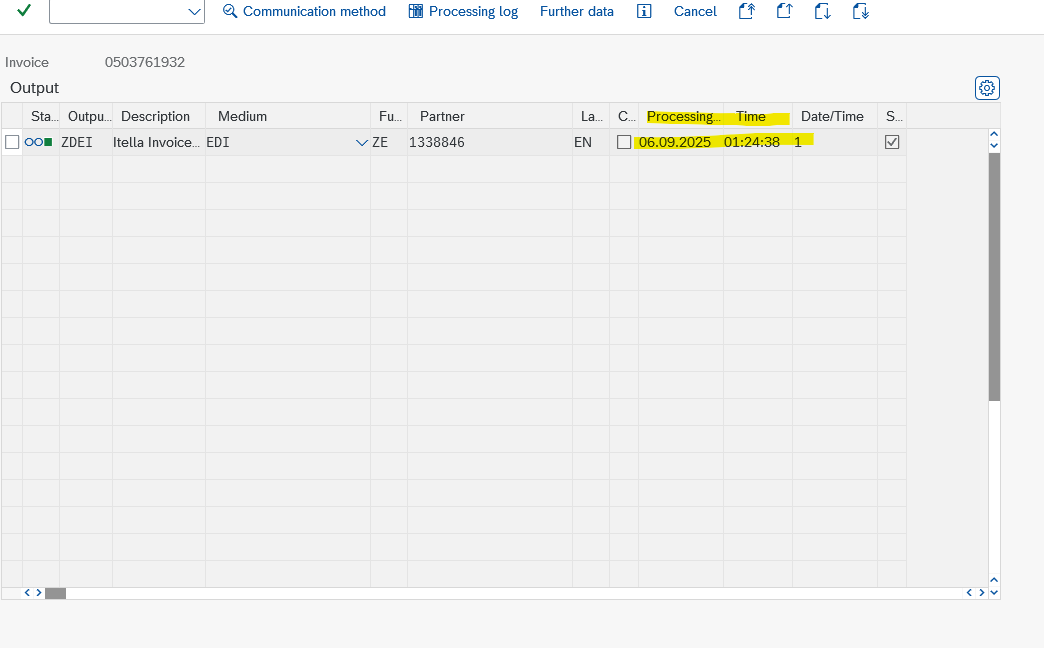
Task: Click the first page icon
Action: click(746, 11)
